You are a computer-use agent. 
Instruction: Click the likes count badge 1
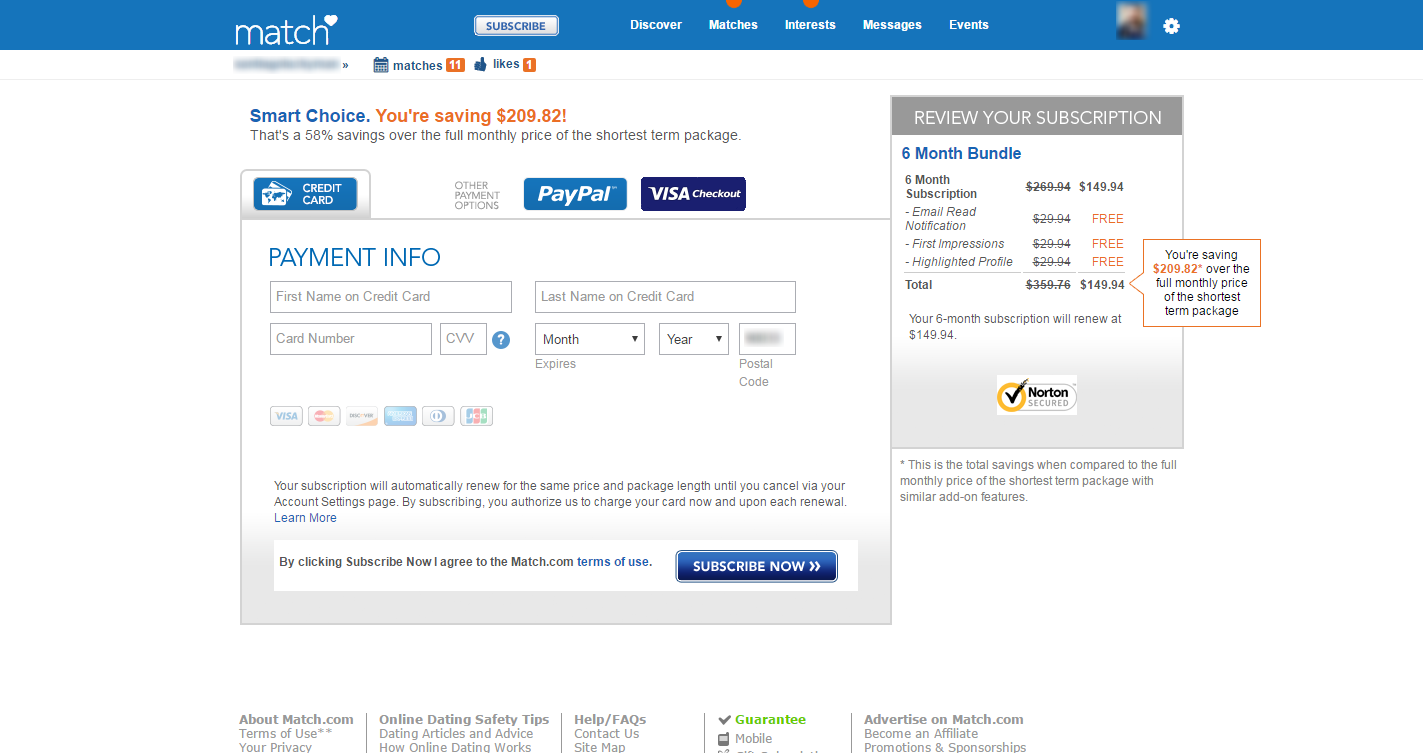click(529, 65)
